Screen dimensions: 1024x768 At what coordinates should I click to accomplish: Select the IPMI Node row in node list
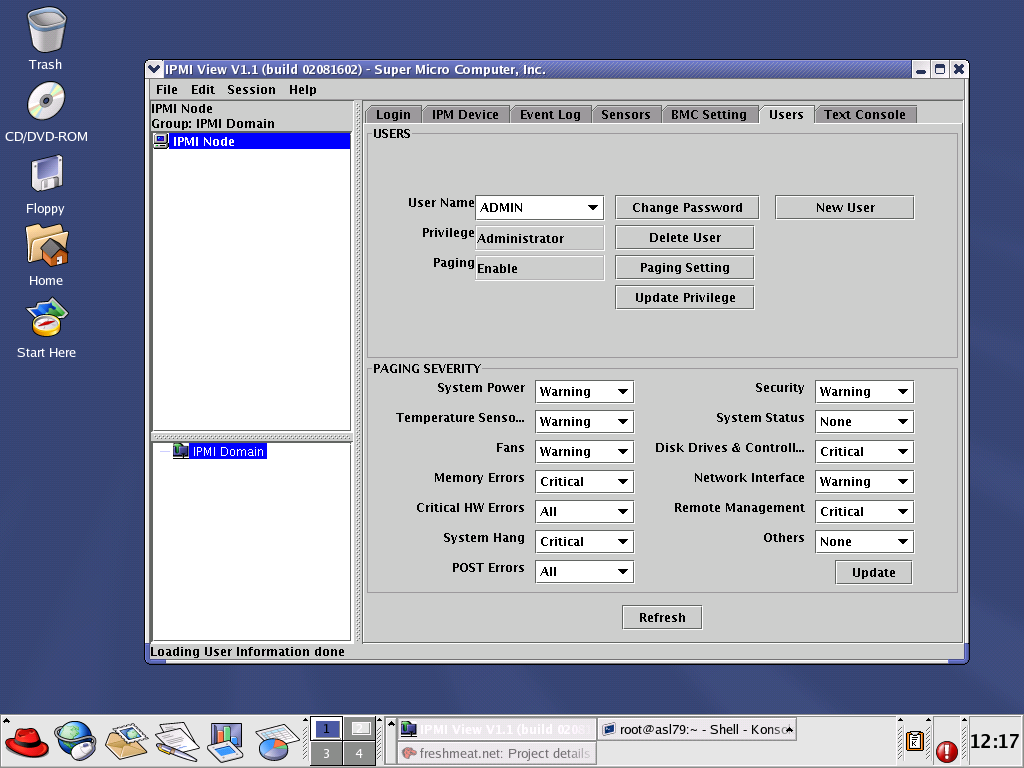[x=251, y=141]
